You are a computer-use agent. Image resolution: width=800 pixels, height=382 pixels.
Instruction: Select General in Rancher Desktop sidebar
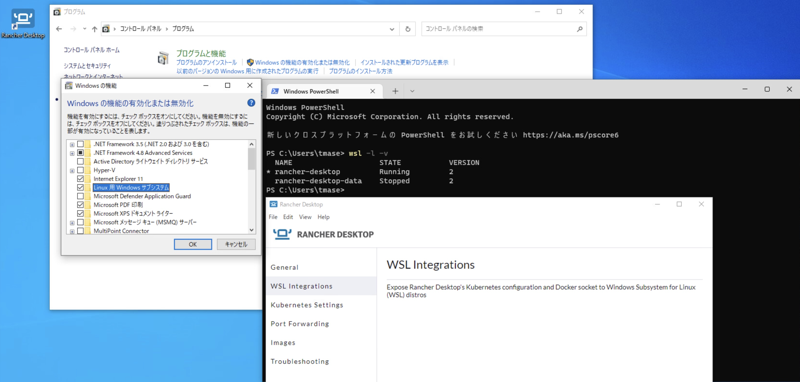pos(321,267)
